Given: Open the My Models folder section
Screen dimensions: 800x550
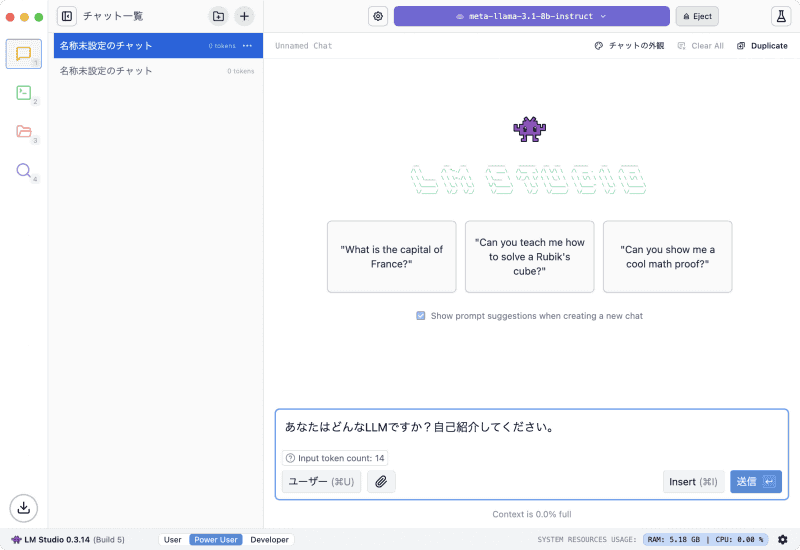Looking at the screenshot, I should [23, 132].
